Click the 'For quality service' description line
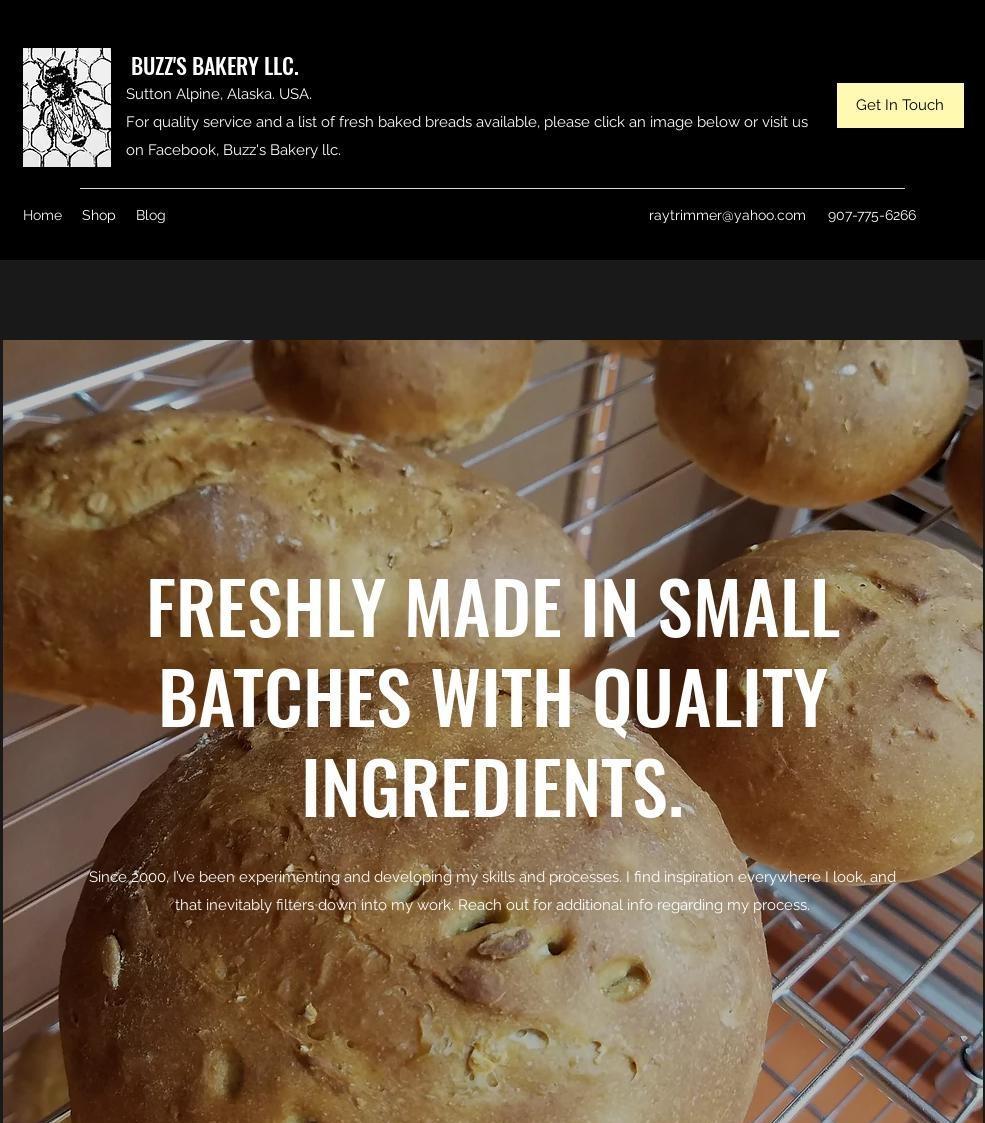Image resolution: width=985 pixels, height=1123 pixels. [466, 122]
